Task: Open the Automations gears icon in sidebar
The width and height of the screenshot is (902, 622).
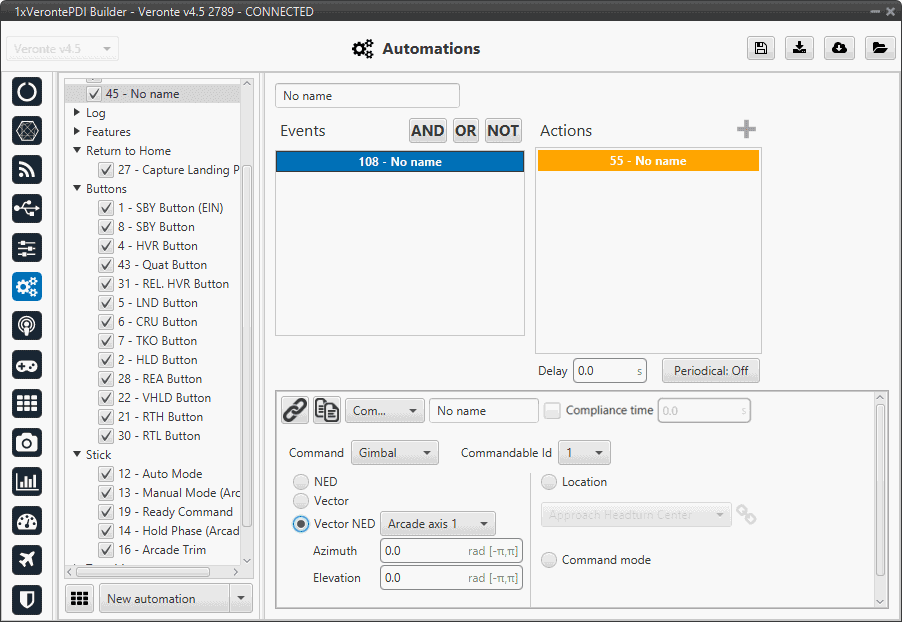Action: (27, 287)
